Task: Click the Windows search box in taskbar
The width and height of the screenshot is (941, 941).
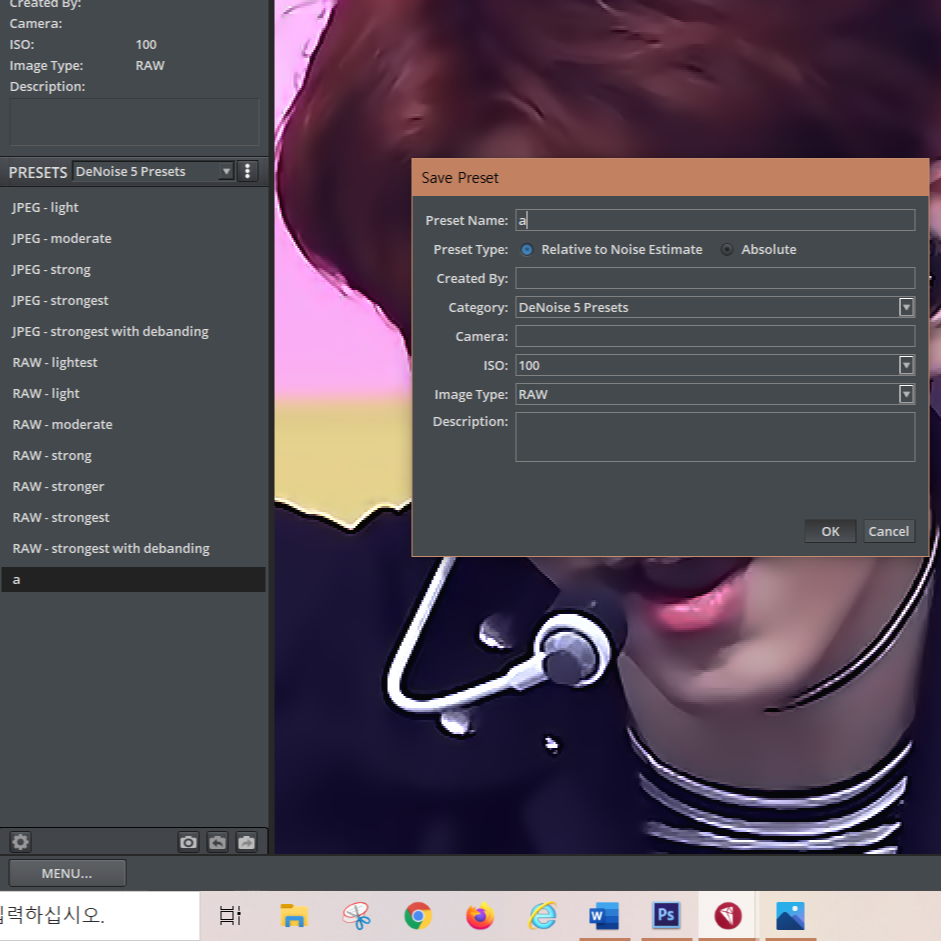Action: [99, 916]
